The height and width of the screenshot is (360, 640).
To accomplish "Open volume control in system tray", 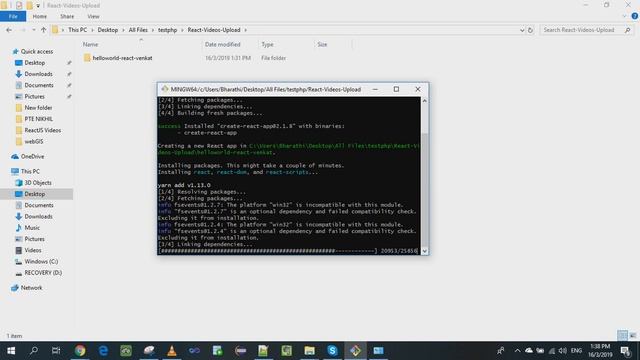I will point(562,351).
